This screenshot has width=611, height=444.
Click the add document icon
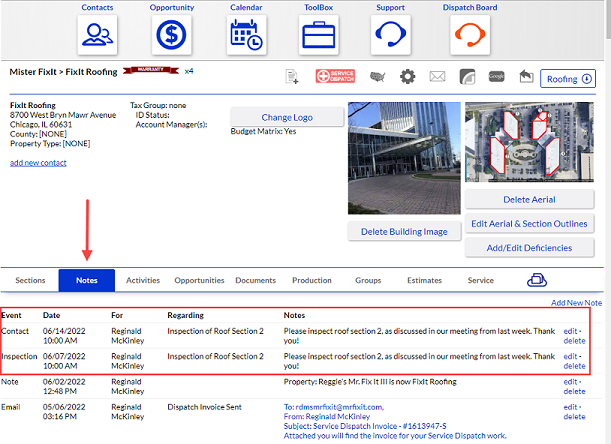click(291, 76)
